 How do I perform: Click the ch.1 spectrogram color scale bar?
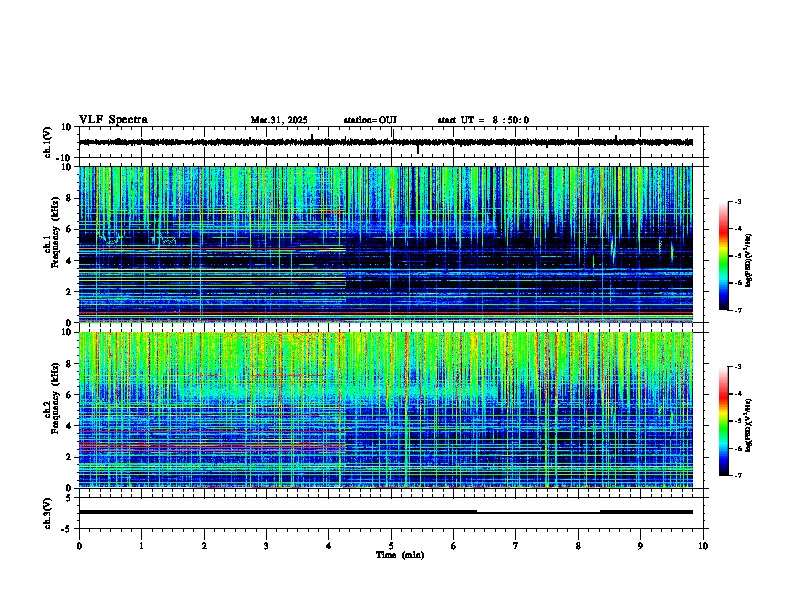click(724, 256)
